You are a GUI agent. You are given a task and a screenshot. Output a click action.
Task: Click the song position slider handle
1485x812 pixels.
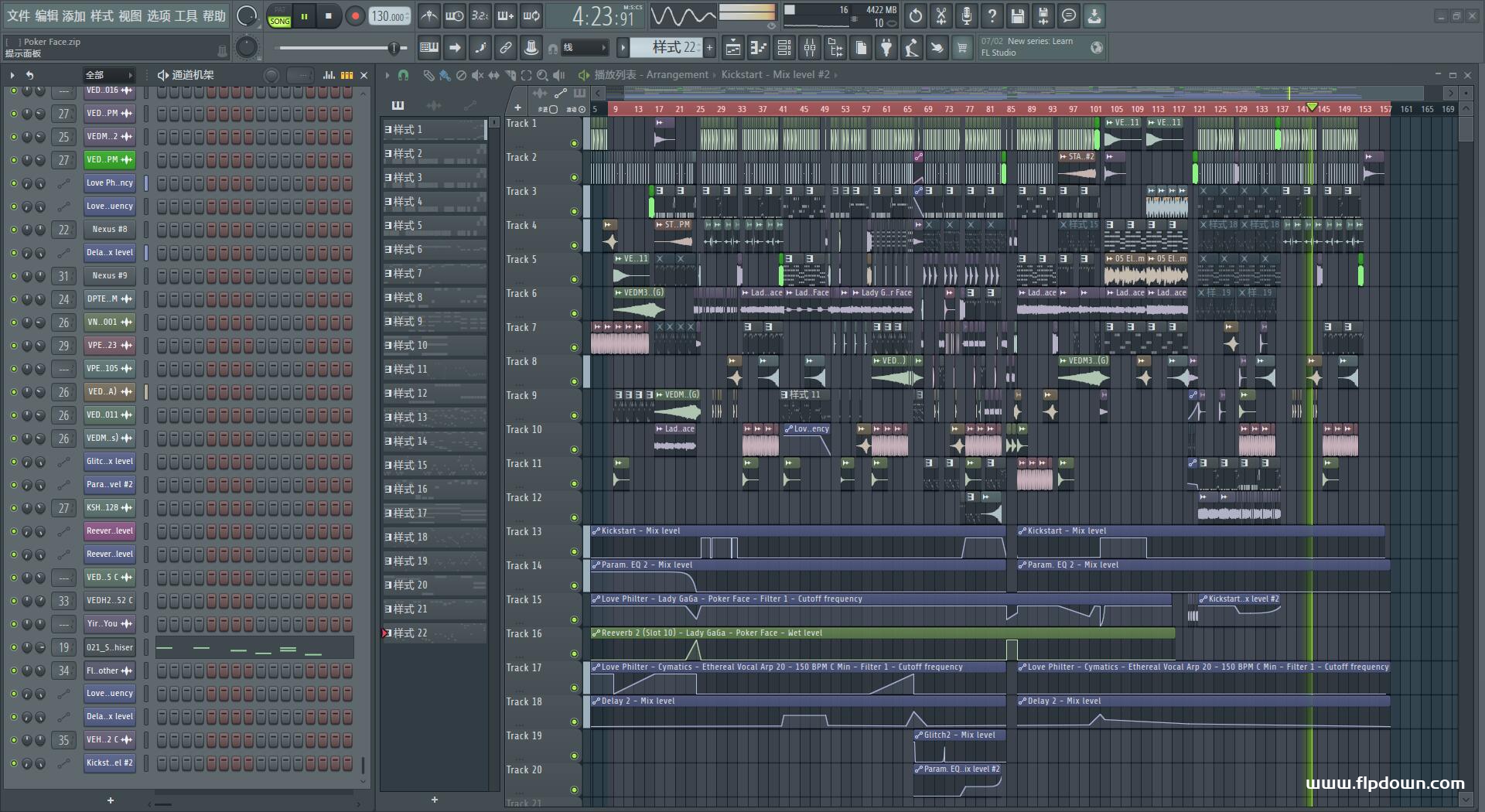point(394,48)
